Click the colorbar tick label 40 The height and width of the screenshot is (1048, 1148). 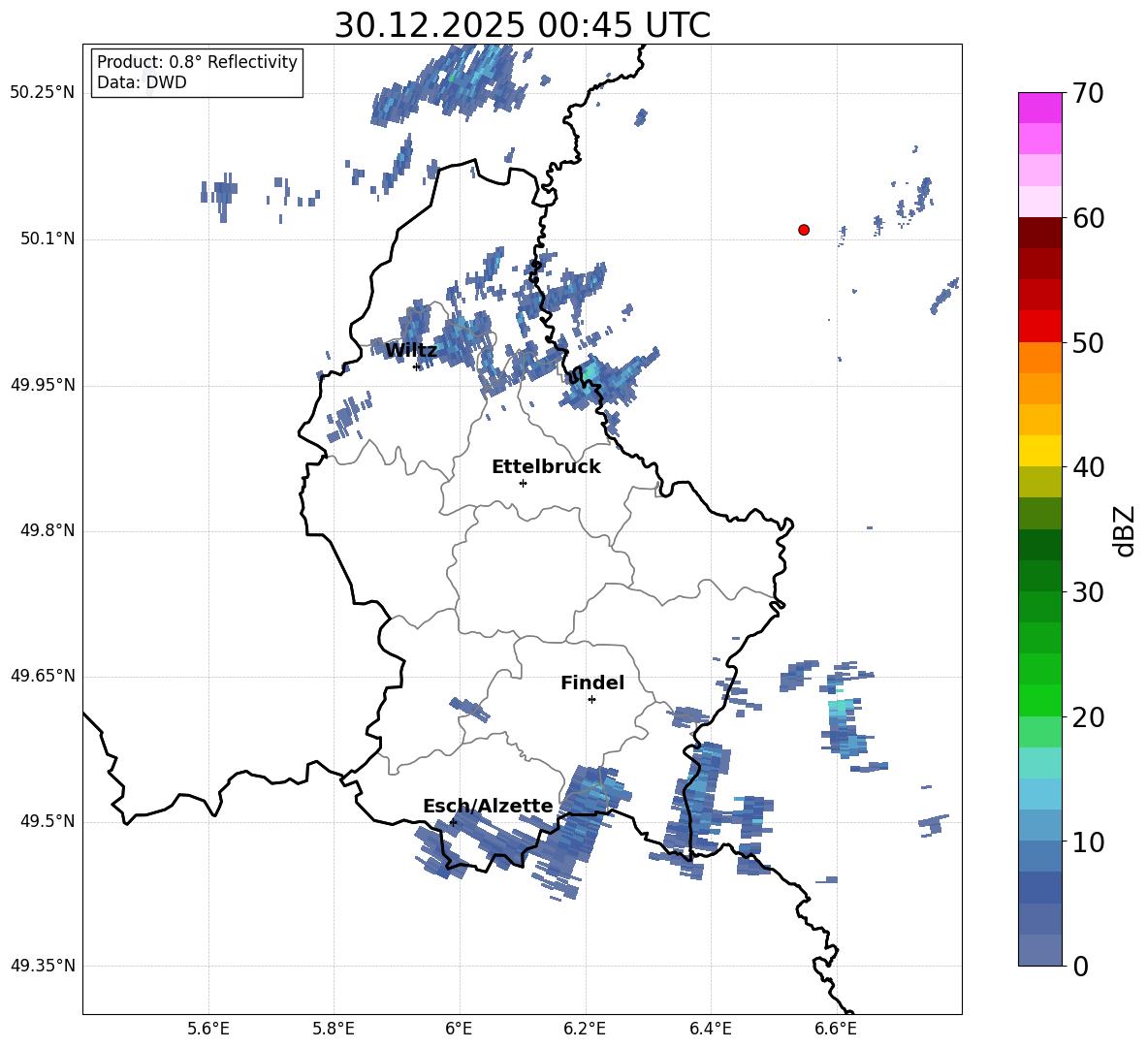(x=1088, y=467)
